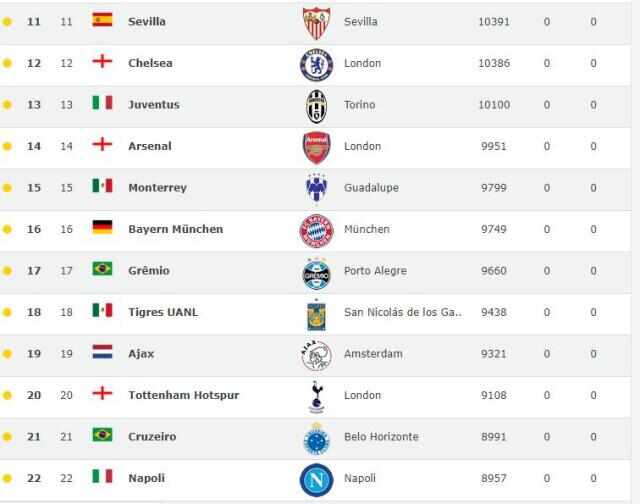Click the Spain flag beside Sevilla
Screen dimensions: 640x504
coord(102,20)
